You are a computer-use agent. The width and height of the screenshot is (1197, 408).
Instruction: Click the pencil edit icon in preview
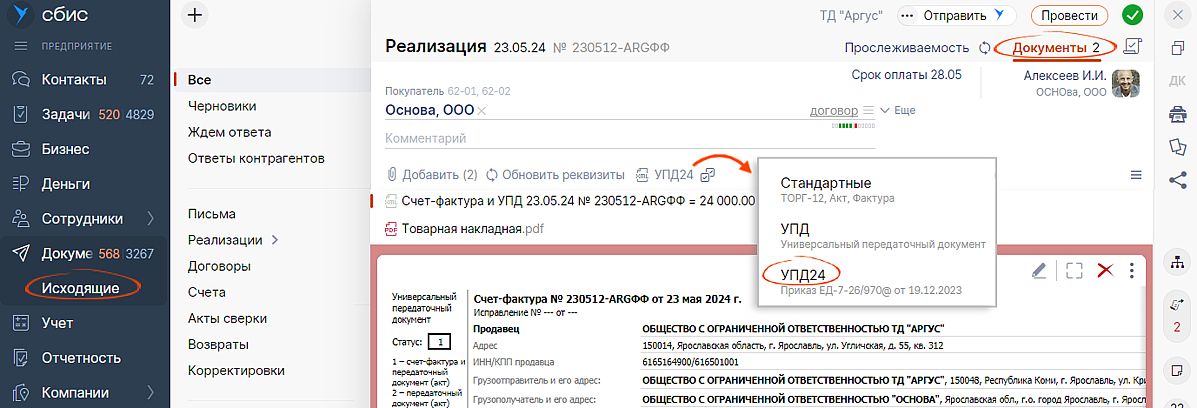(1038, 270)
